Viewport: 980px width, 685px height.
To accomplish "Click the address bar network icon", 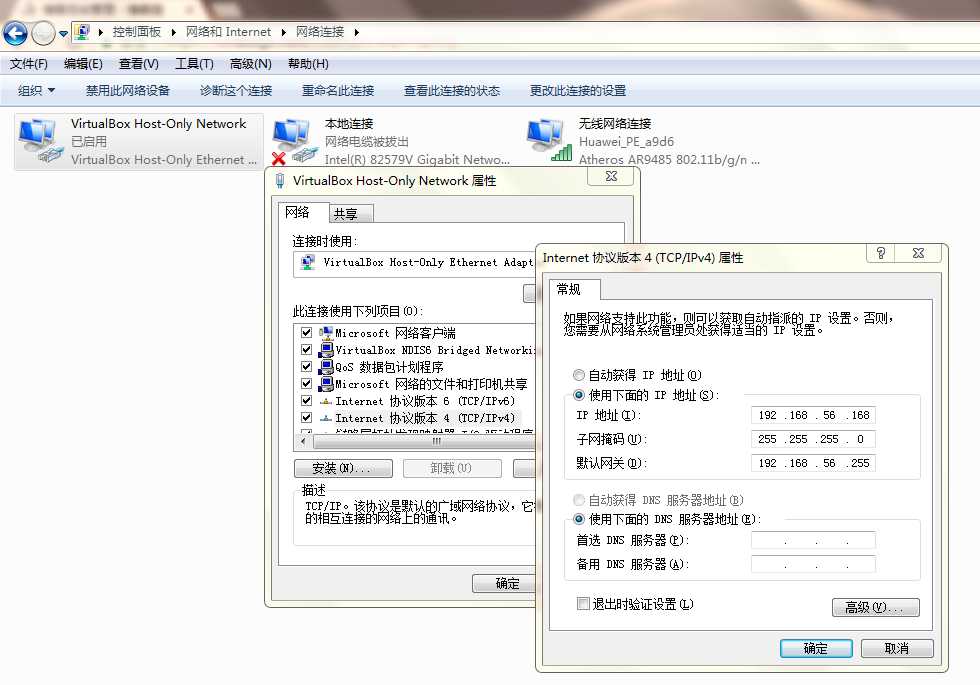I will pos(82,32).
